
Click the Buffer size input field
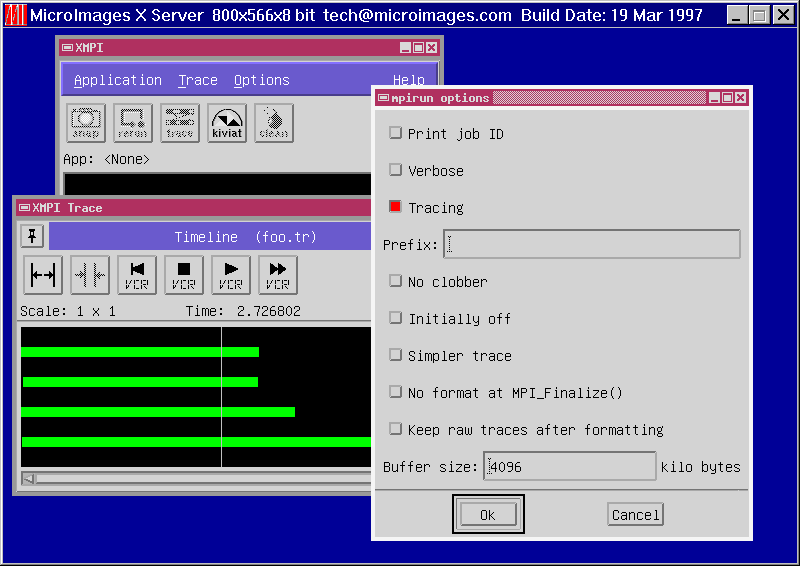click(x=570, y=466)
